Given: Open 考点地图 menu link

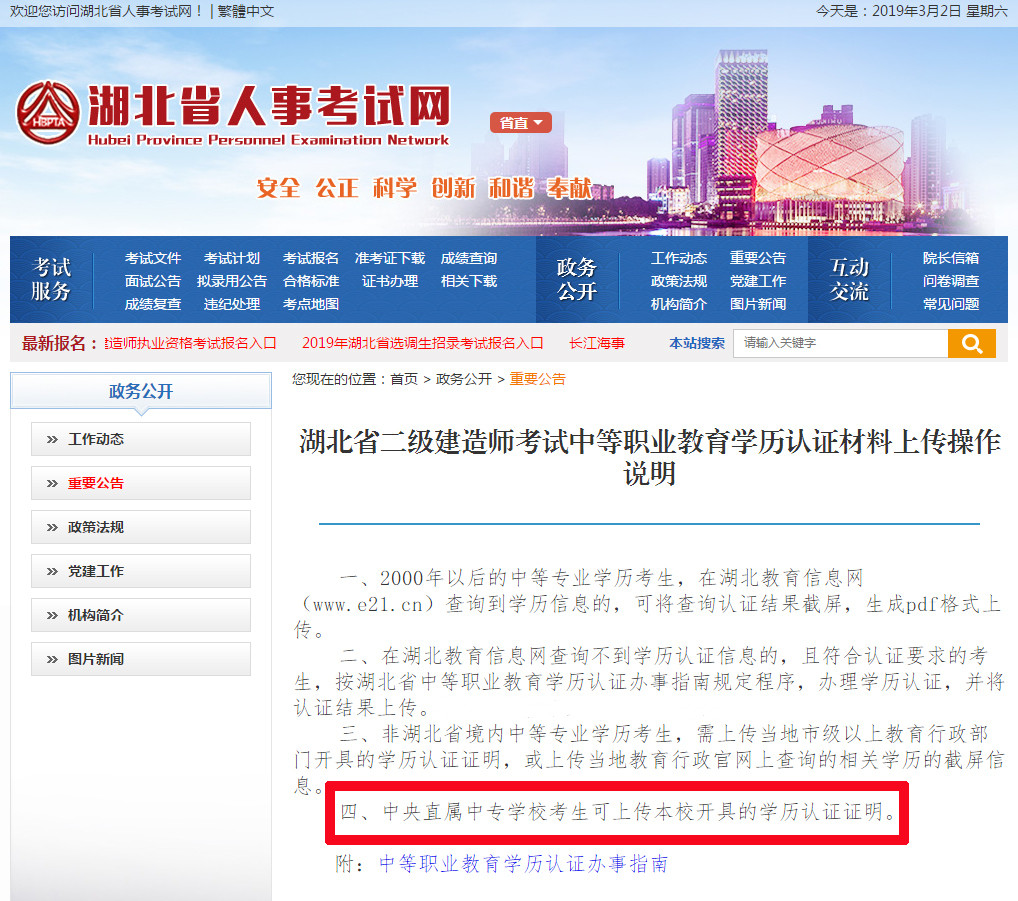Looking at the screenshot, I should click(x=310, y=304).
